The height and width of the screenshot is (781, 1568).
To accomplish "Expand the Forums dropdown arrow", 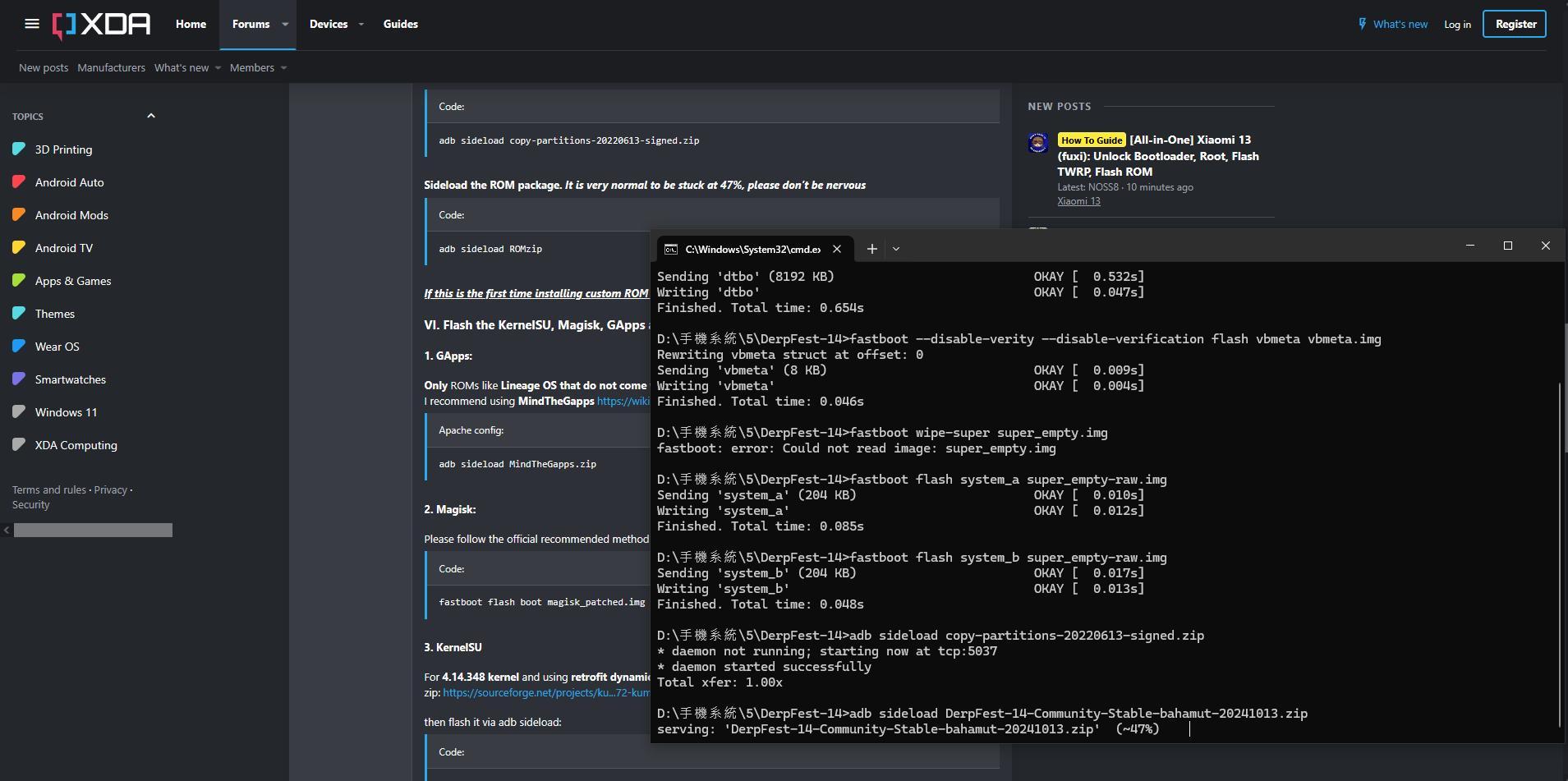I will tap(285, 25).
